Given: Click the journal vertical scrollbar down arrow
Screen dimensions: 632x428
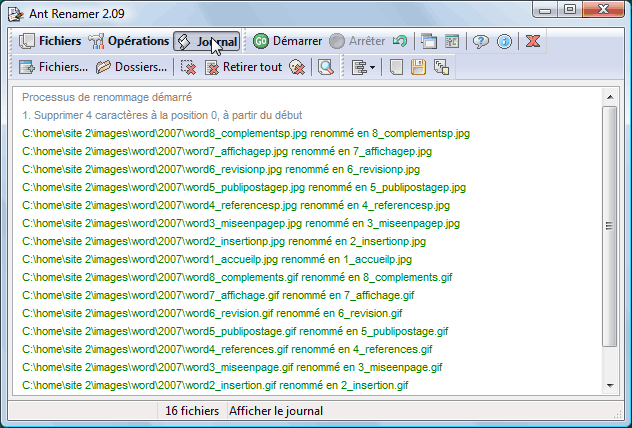Looking at the screenshot, I should coord(610,385).
